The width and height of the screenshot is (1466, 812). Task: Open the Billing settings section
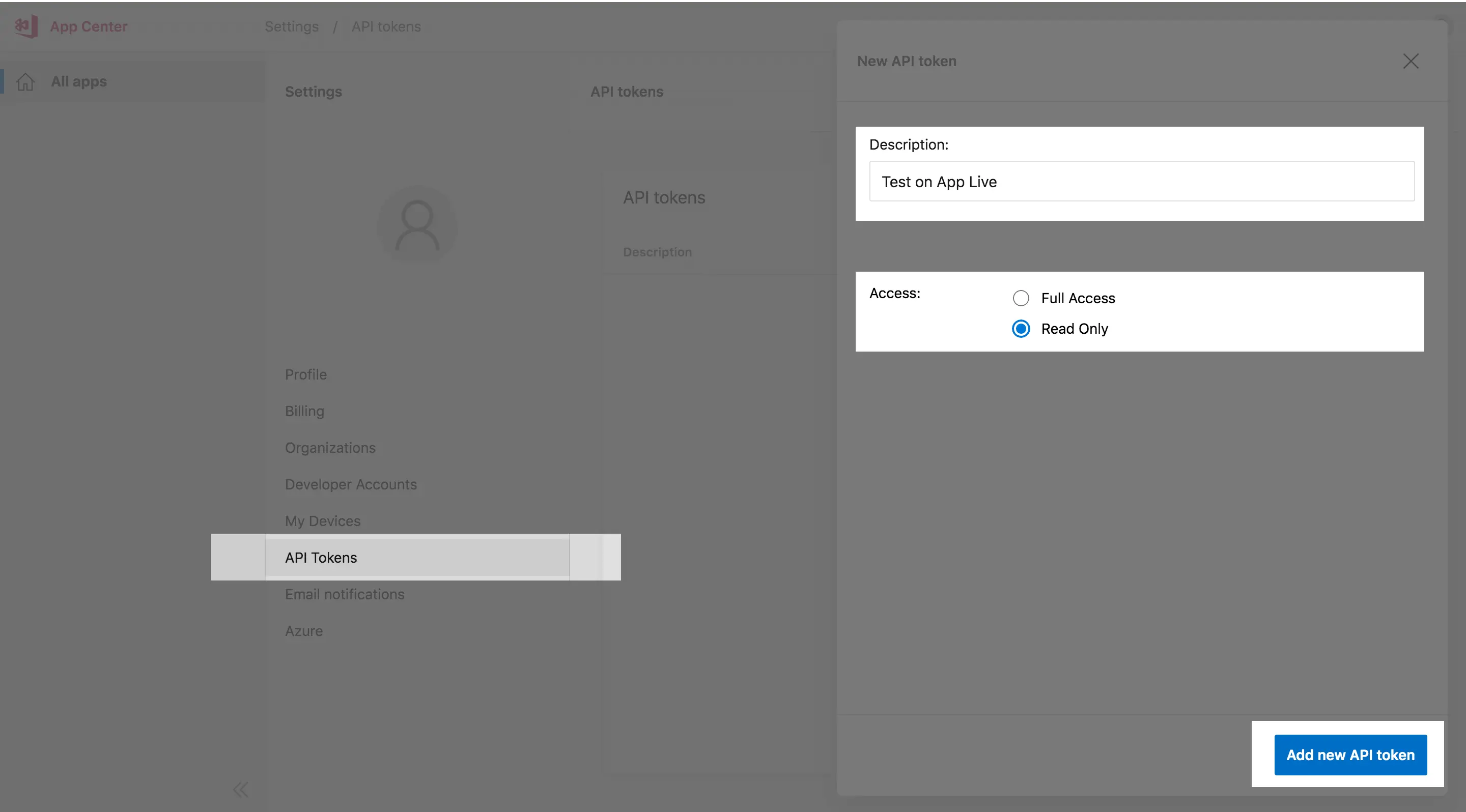click(304, 411)
